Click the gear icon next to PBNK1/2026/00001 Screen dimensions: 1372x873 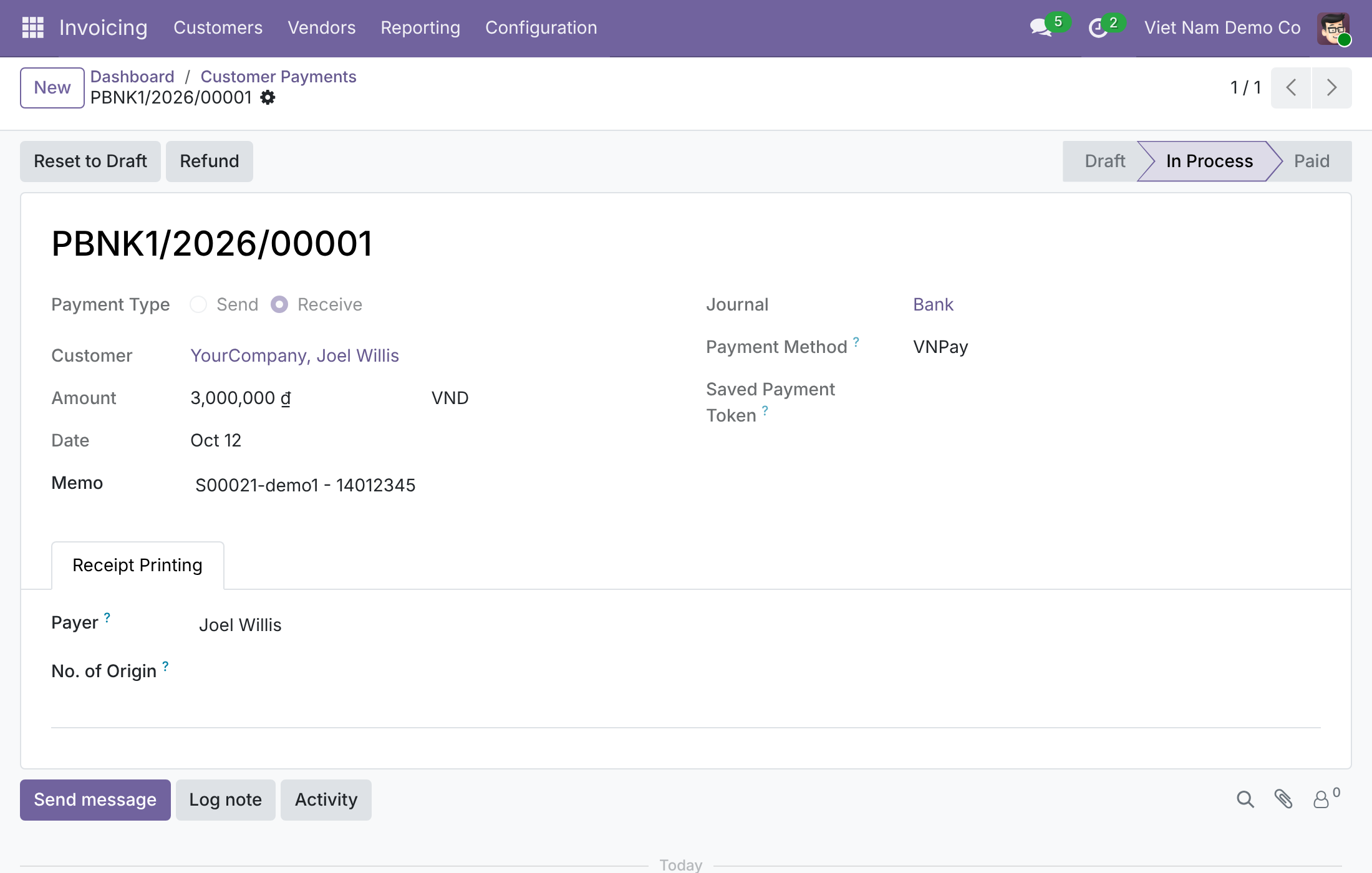coord(268,97)
